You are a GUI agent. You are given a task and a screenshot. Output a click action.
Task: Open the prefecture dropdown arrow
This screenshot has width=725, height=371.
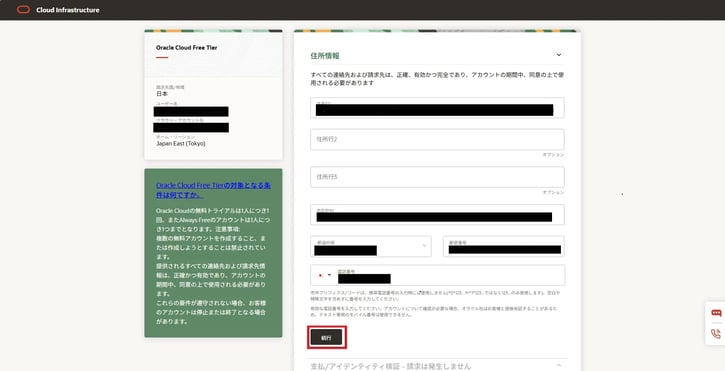[424, 246]
